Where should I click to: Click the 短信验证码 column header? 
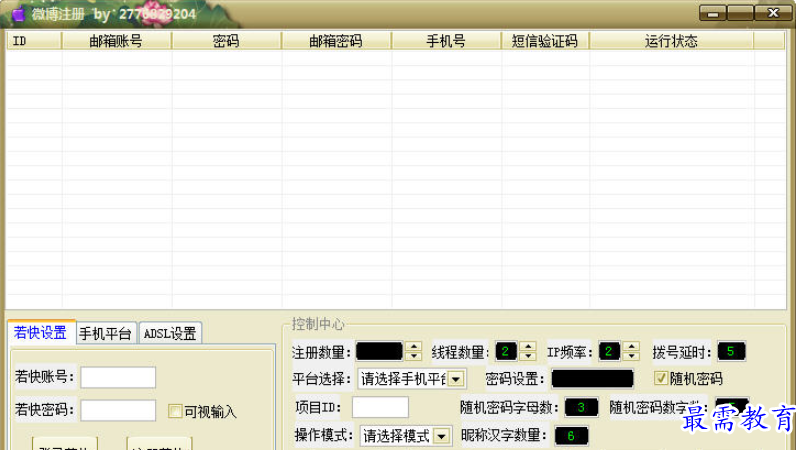(x=545, y=41)
